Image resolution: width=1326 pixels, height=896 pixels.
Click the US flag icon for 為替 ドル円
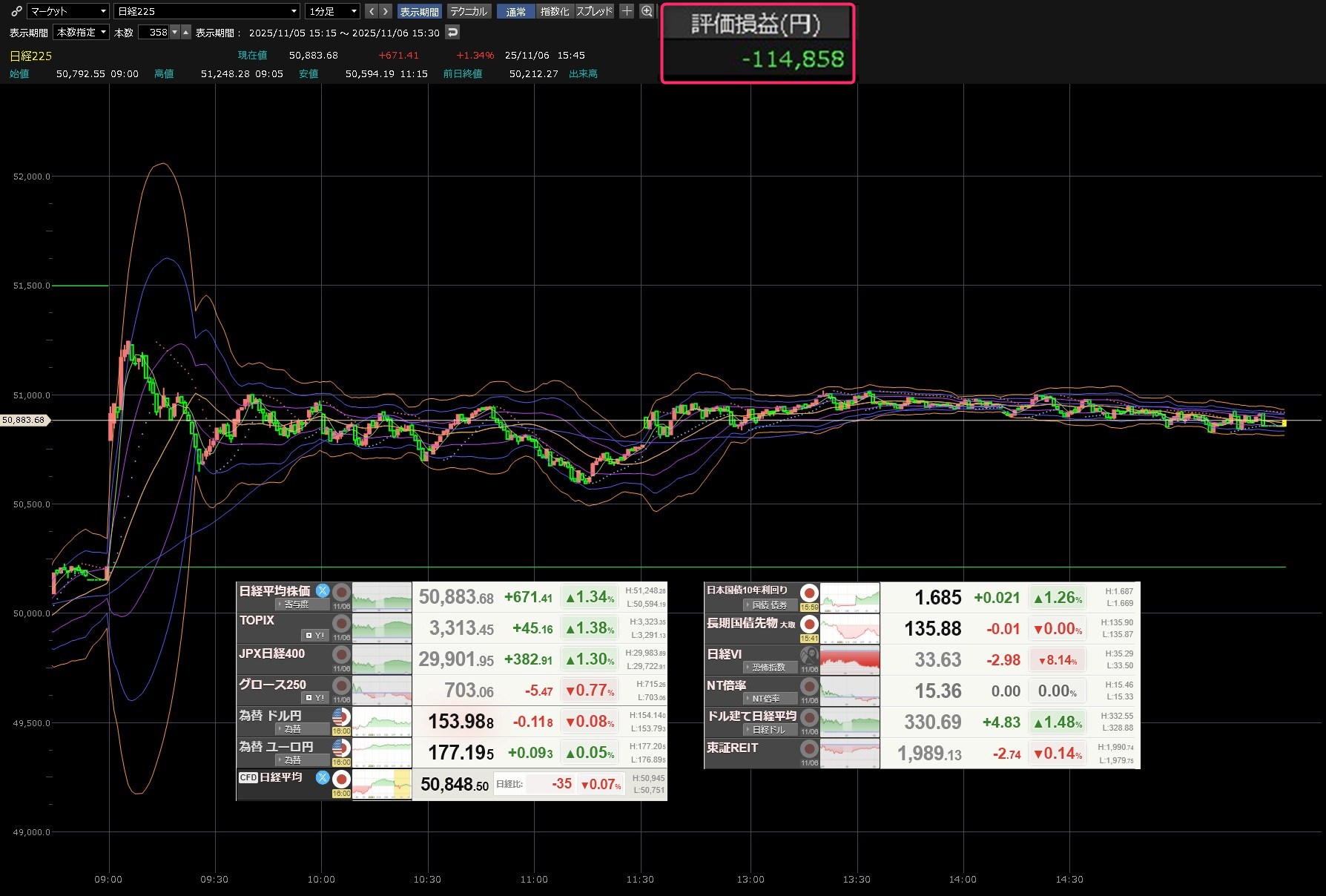pyautogui.click(x=341, y=717)
